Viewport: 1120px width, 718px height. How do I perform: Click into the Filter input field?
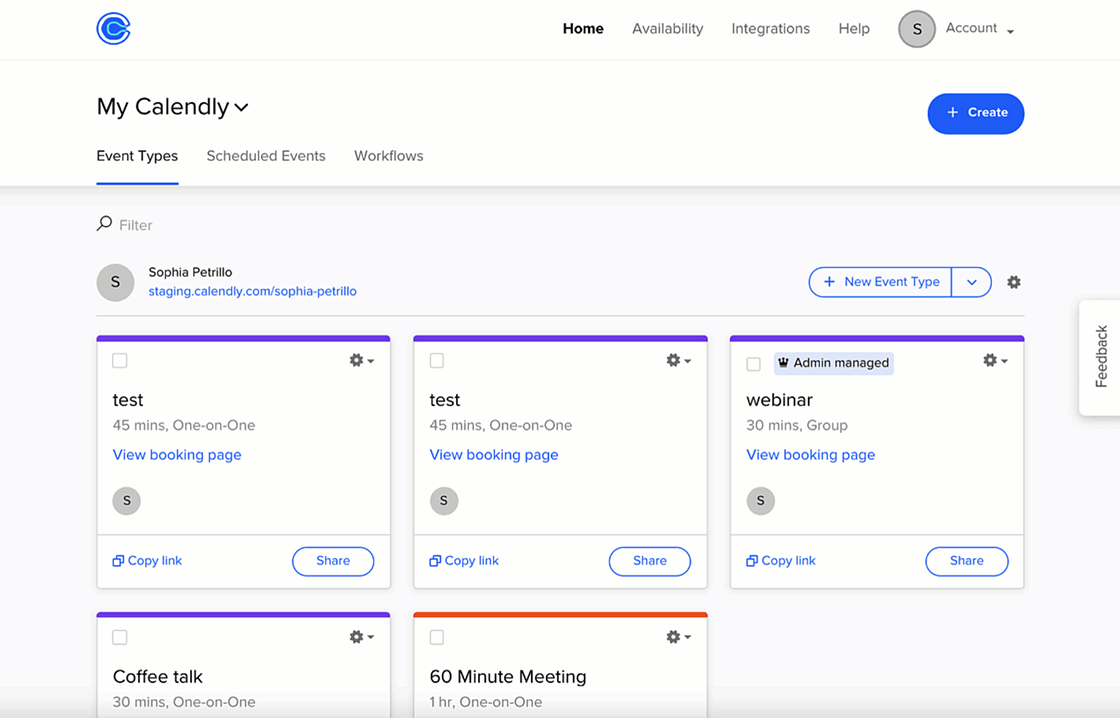136,225
